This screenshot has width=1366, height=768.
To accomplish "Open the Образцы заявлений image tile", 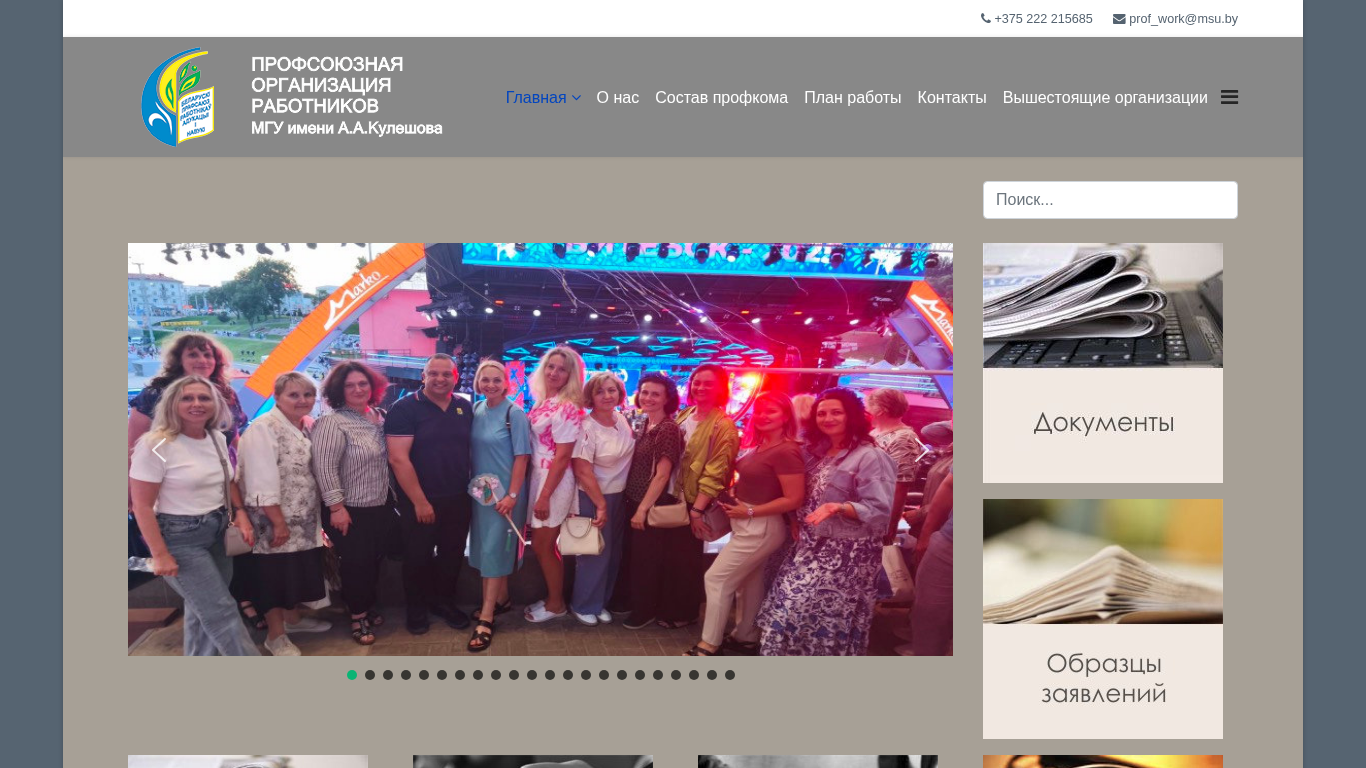I will click(x=1103, y=619).
